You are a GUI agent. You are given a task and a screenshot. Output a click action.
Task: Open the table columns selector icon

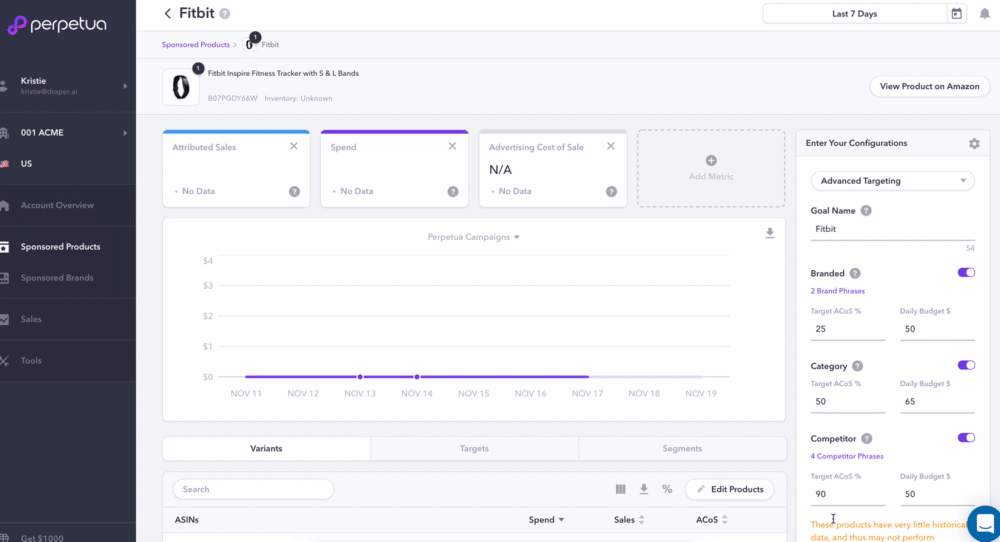pos(621,489)
